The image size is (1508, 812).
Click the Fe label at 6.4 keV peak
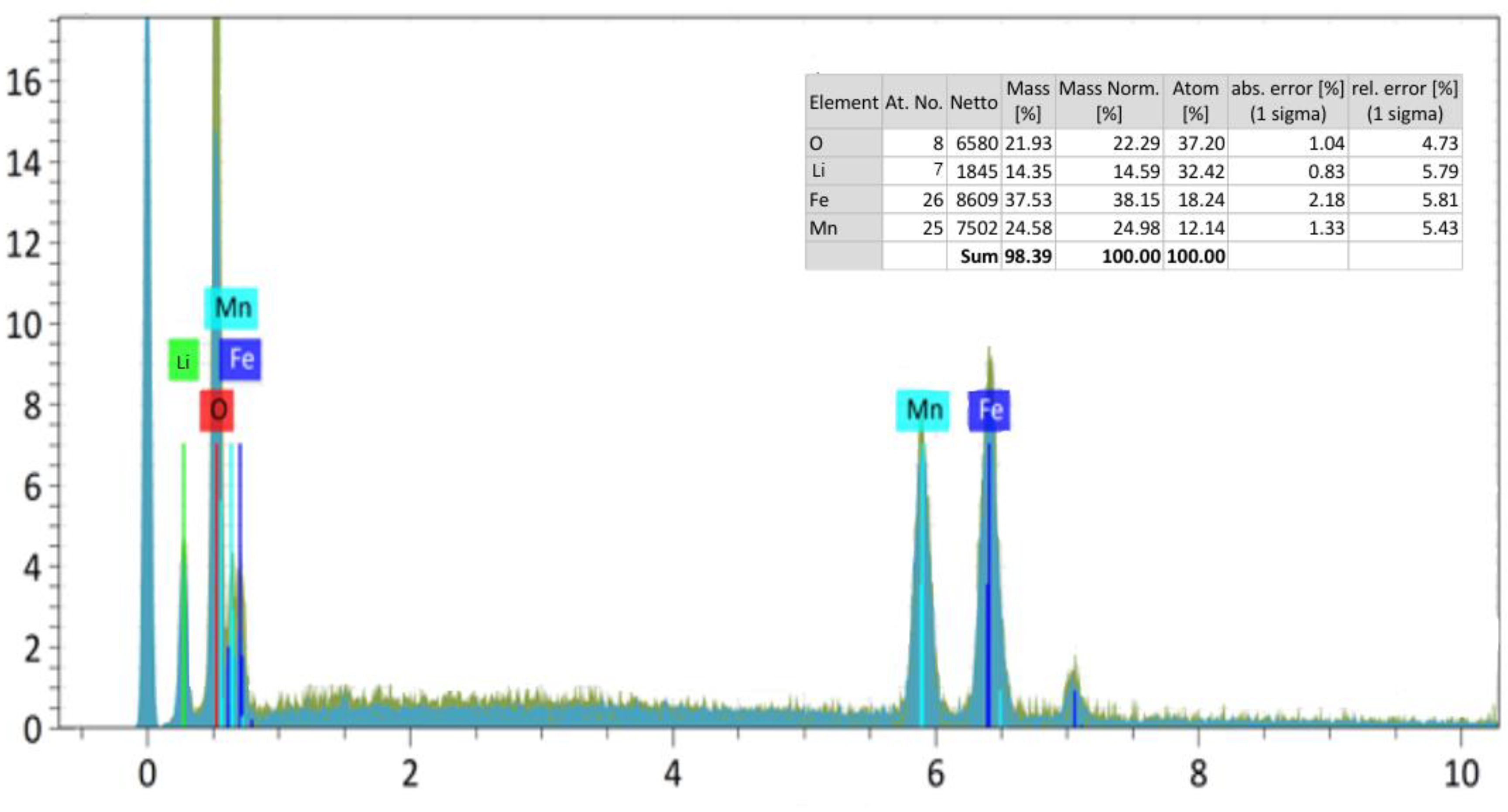point(989,411)
